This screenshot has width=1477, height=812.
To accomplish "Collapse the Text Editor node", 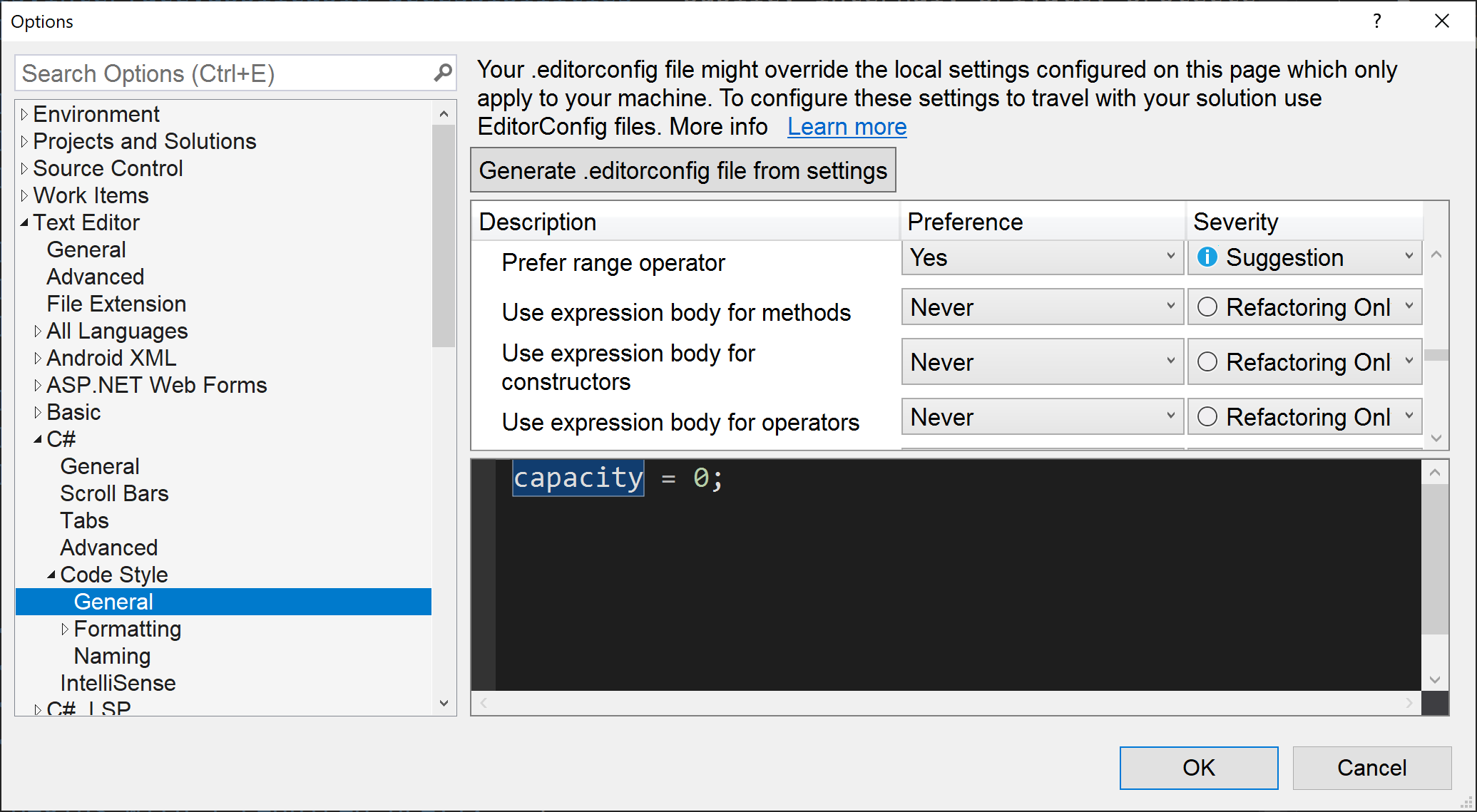I will 24,222.
